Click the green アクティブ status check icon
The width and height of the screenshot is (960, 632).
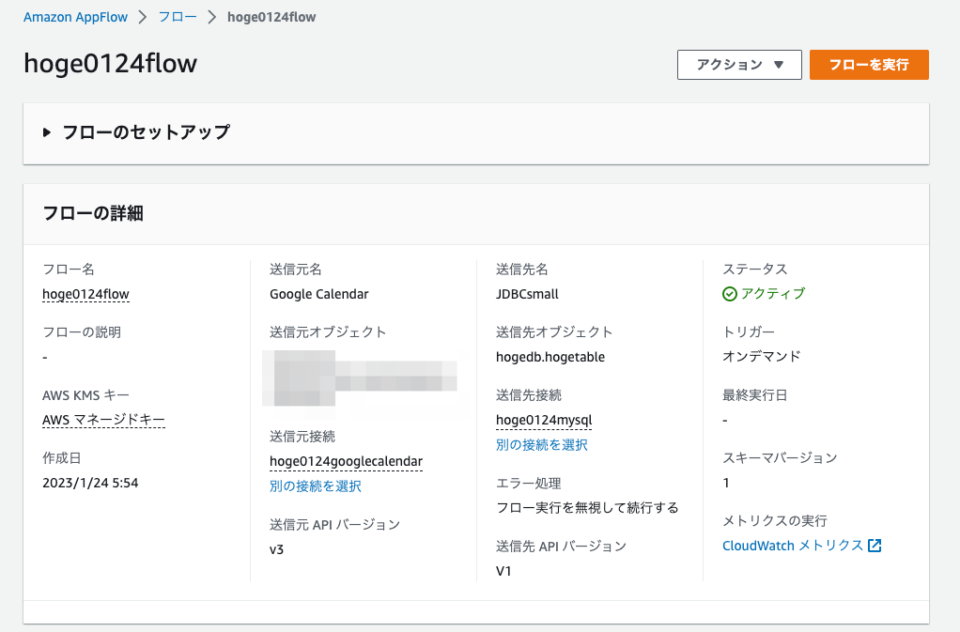tap(729, 295)
